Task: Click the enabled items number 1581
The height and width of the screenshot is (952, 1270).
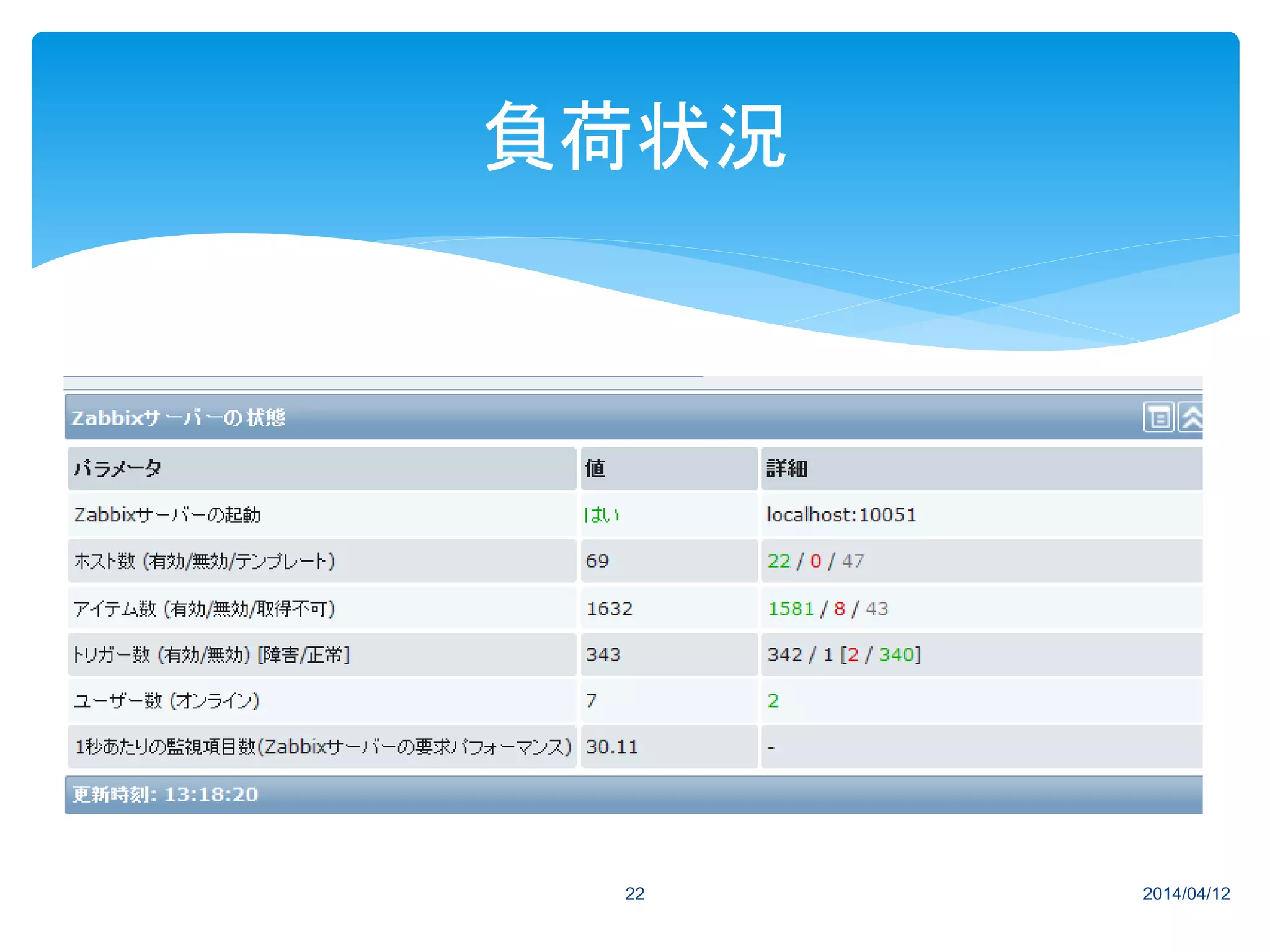Action: pos(791,609)
